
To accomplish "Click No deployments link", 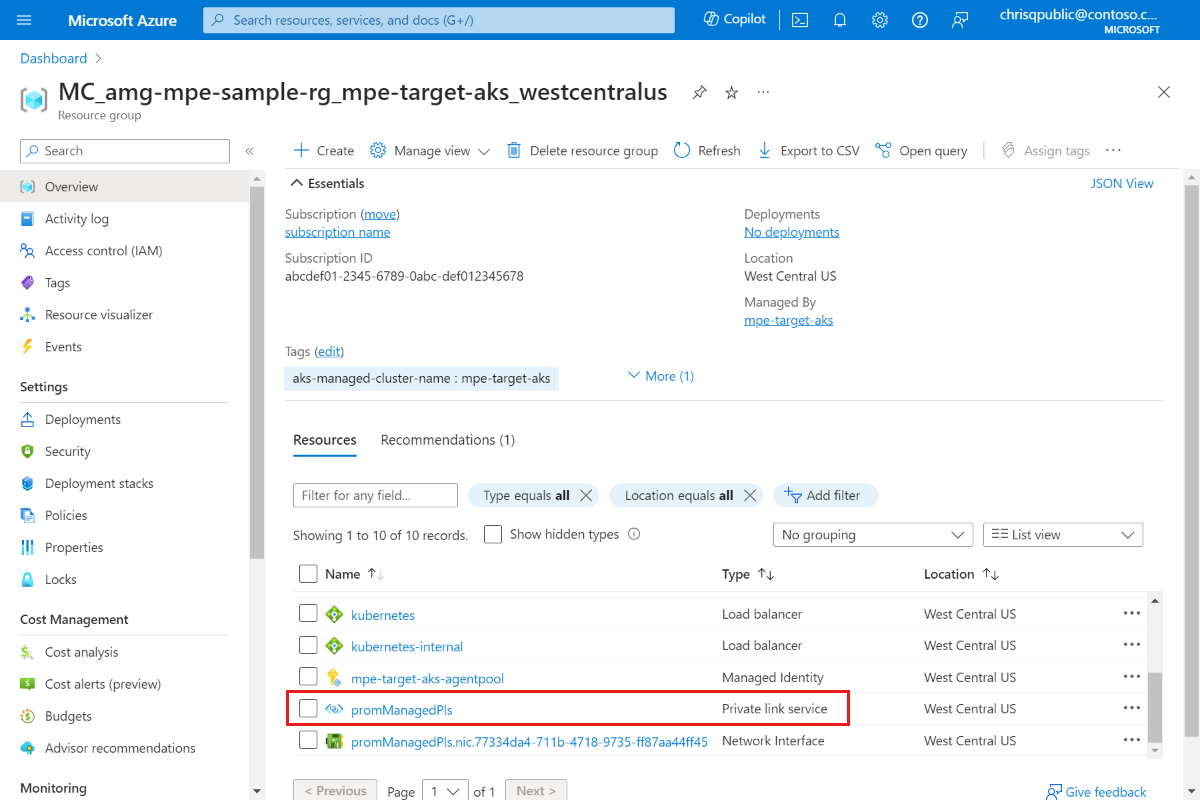I will (791, 232).
